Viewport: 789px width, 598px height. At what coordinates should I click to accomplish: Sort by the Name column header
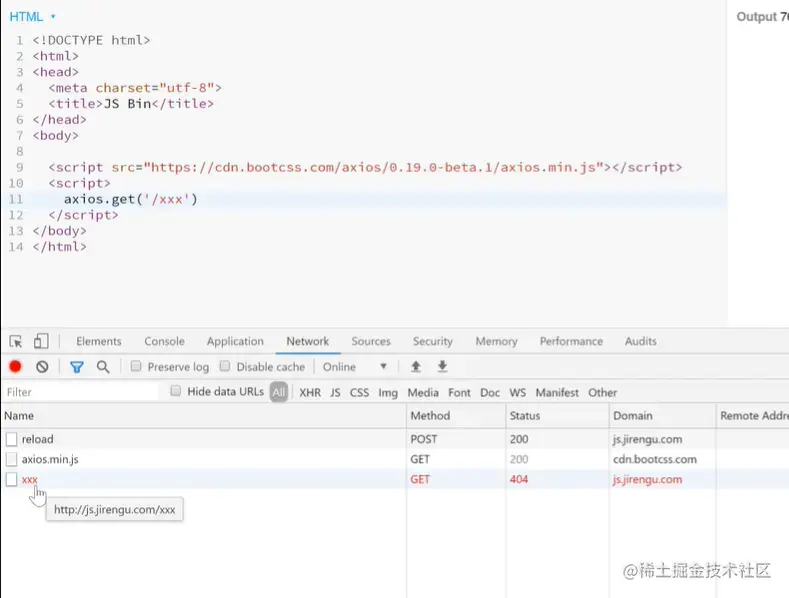[203, 416]
